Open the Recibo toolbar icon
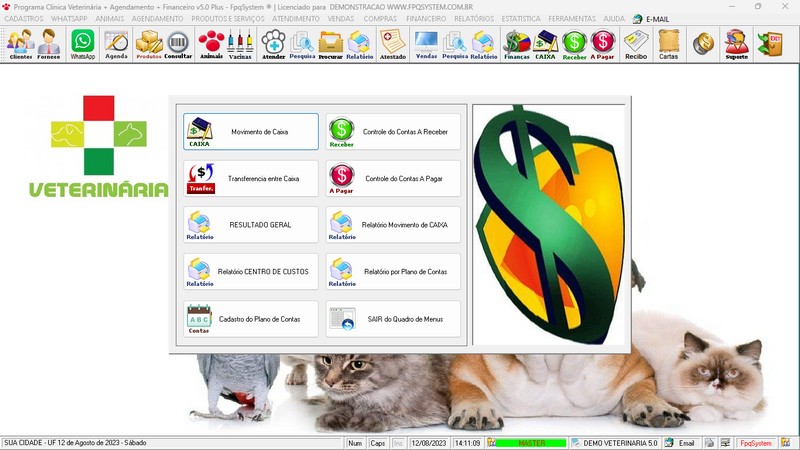 (x=636, y=44)
